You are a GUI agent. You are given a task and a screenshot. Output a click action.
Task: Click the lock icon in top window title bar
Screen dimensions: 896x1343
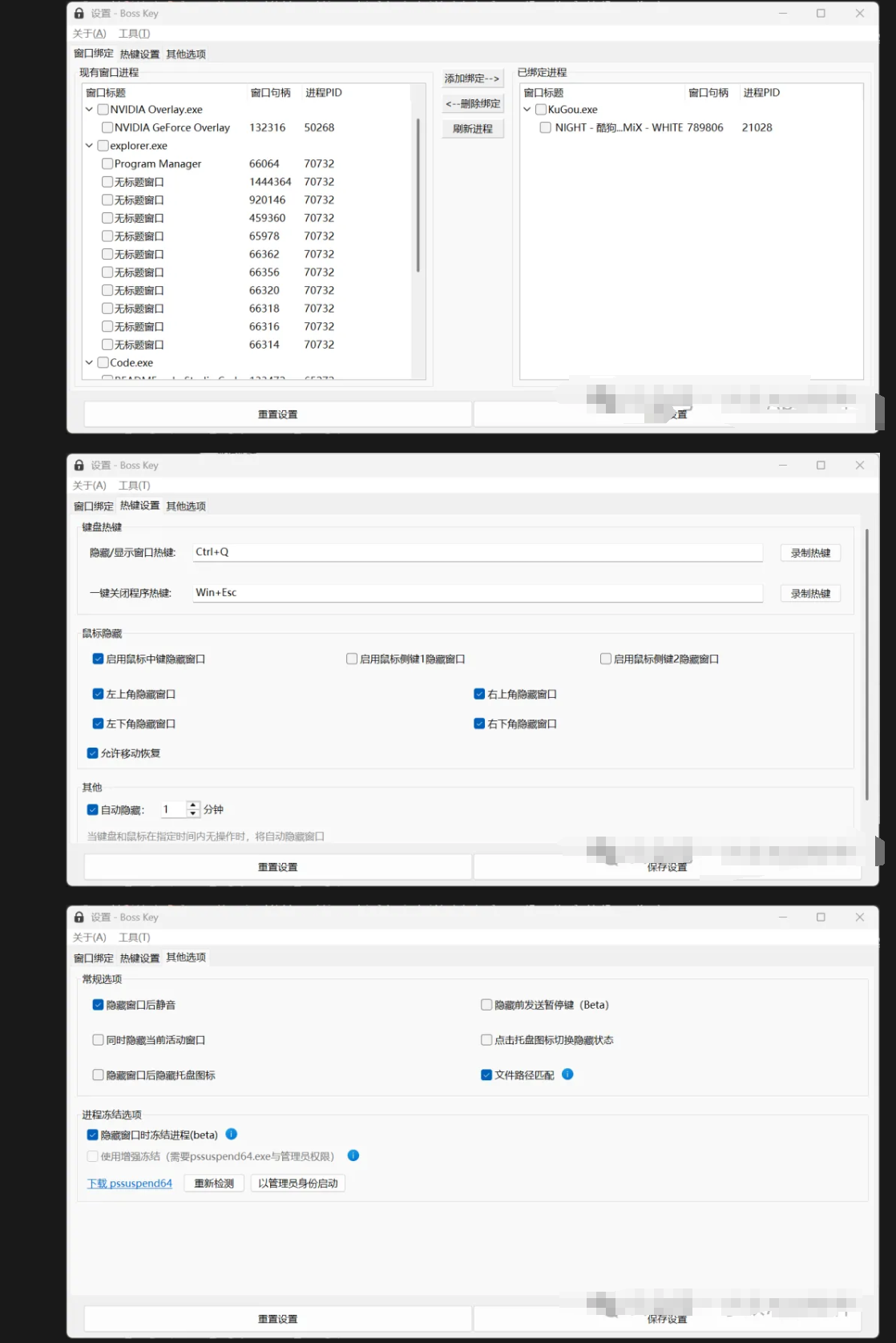(x=79, y=13)
